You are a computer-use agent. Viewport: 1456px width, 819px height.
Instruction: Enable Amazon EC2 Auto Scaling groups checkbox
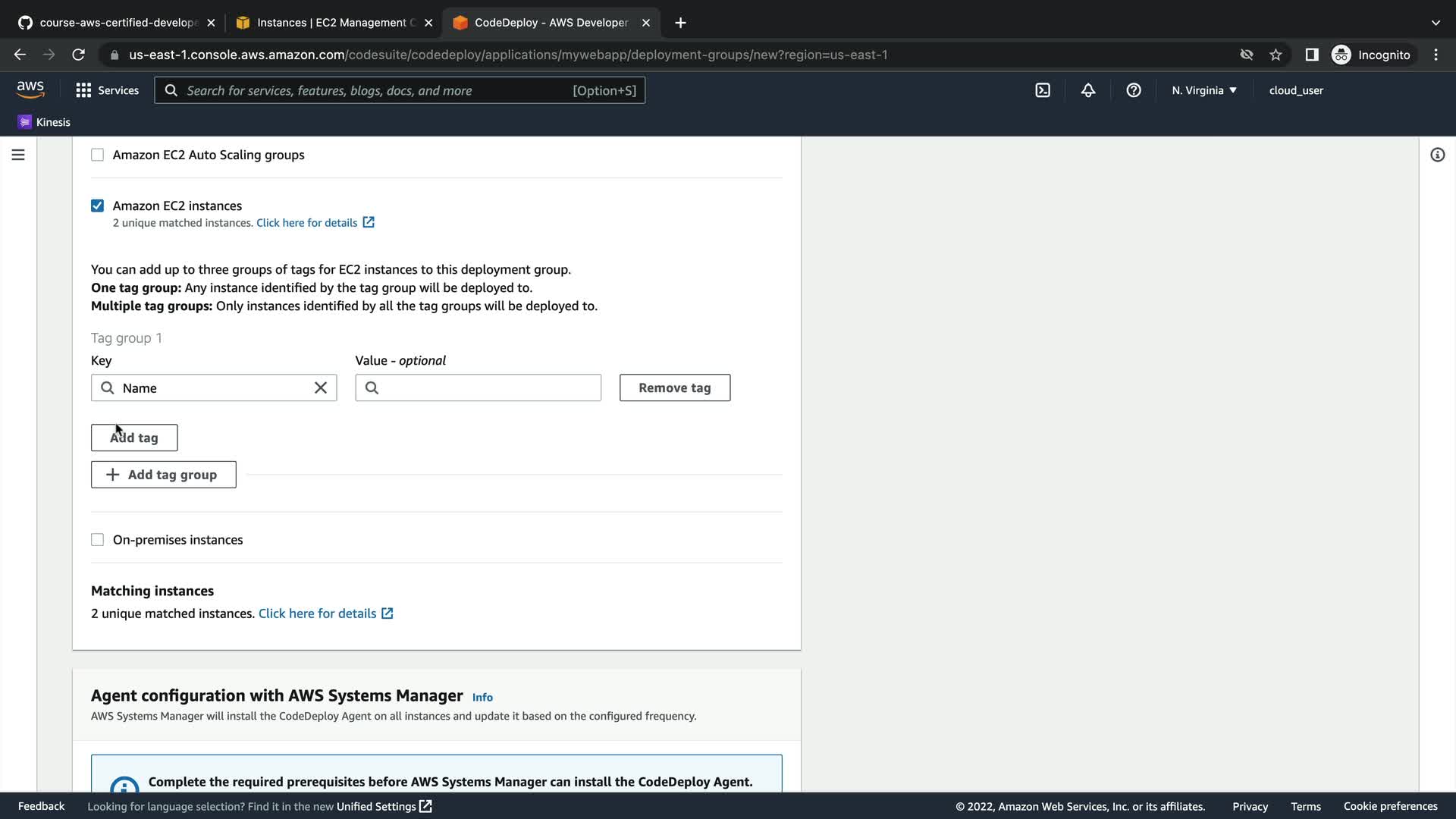pos(98,155)
